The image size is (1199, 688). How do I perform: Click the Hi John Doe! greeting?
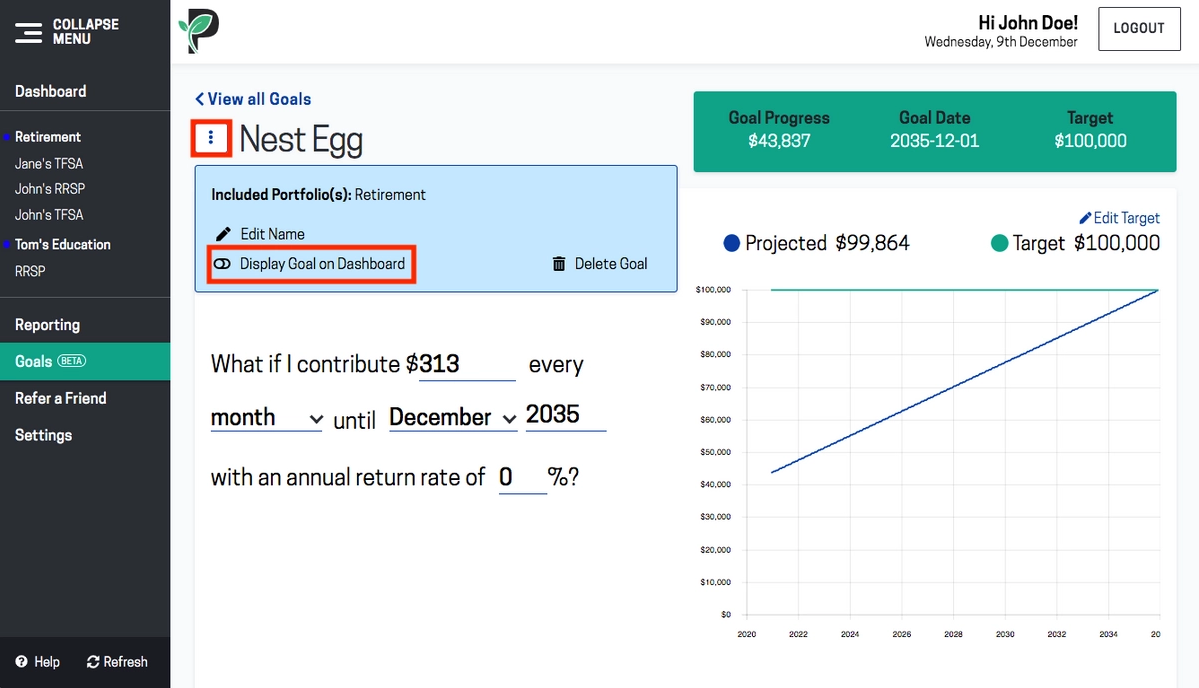click(x=1028, y=23)
